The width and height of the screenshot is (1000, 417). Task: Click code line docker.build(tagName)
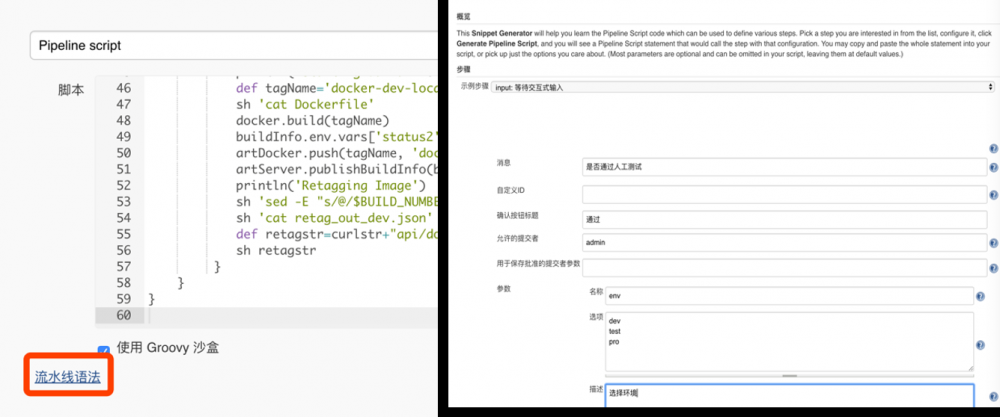click(312, 121)
